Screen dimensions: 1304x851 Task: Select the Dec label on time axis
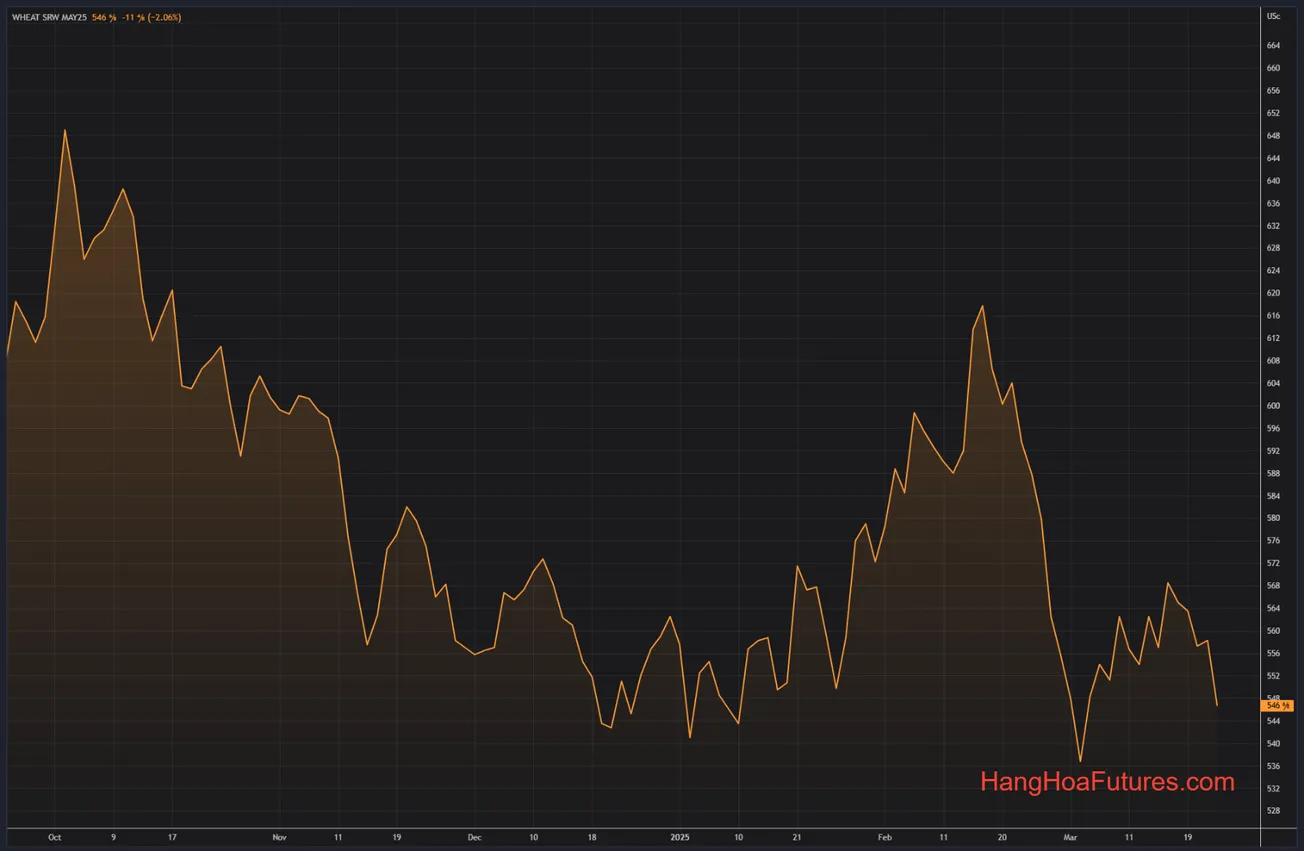pos(474,837)
